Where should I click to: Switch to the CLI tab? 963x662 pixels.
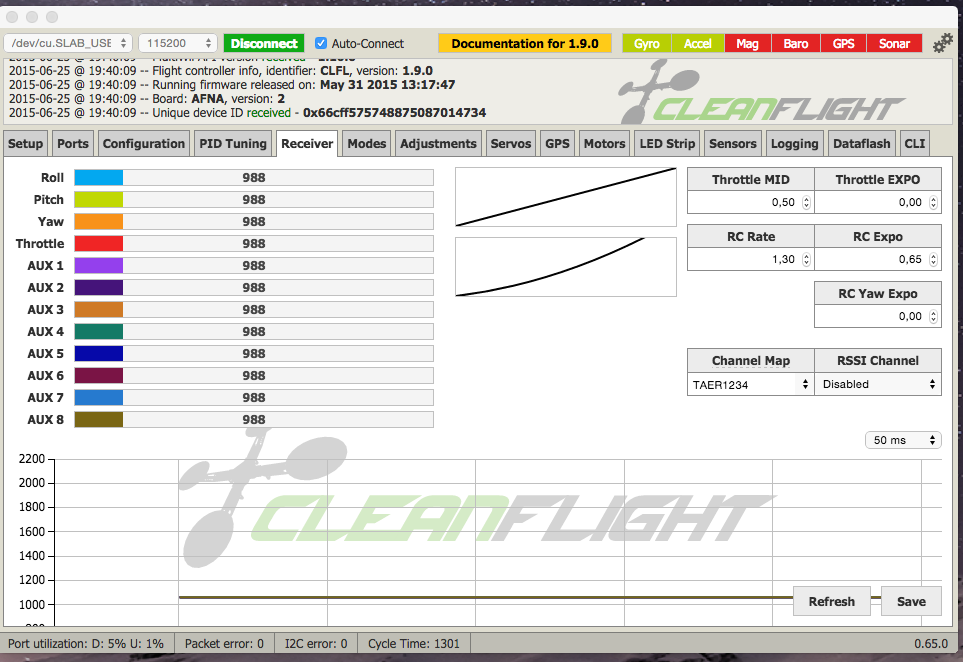click(914, 144)
